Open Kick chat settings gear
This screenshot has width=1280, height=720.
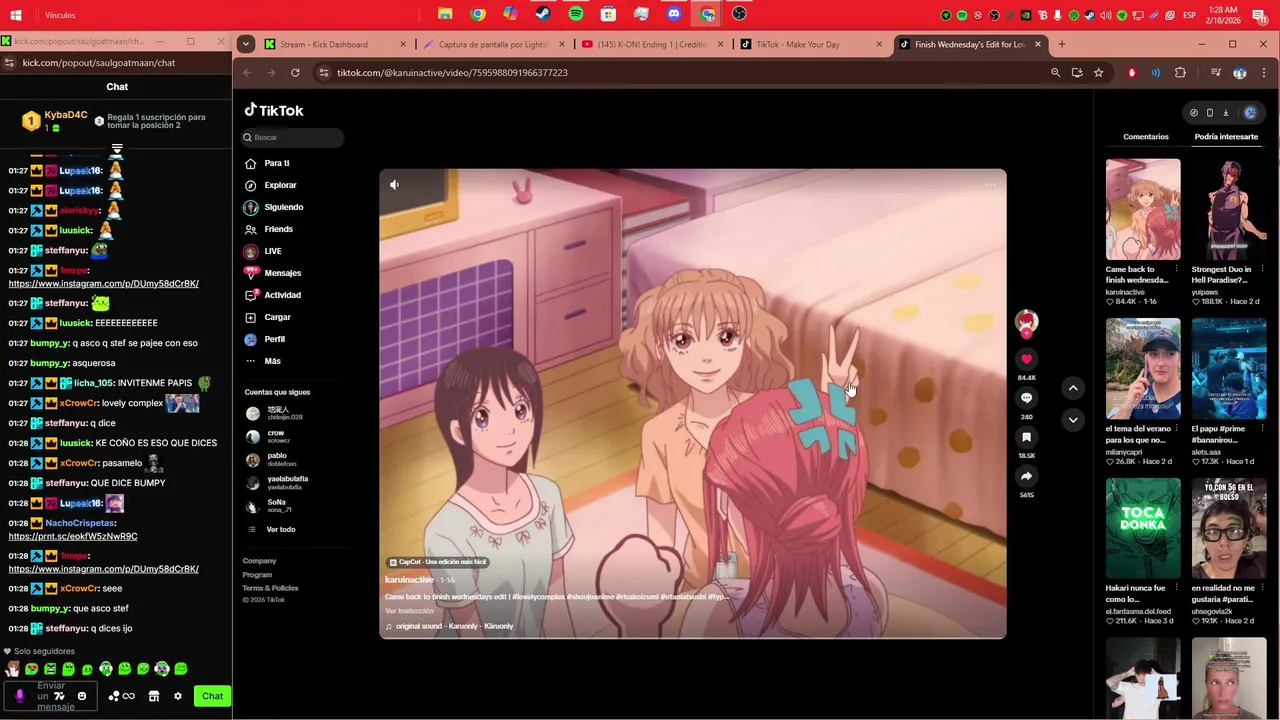[x=178, y=696]
